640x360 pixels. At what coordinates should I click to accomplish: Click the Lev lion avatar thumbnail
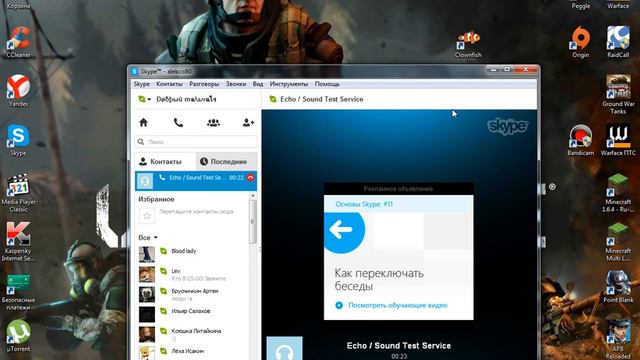tap(147, 274)
